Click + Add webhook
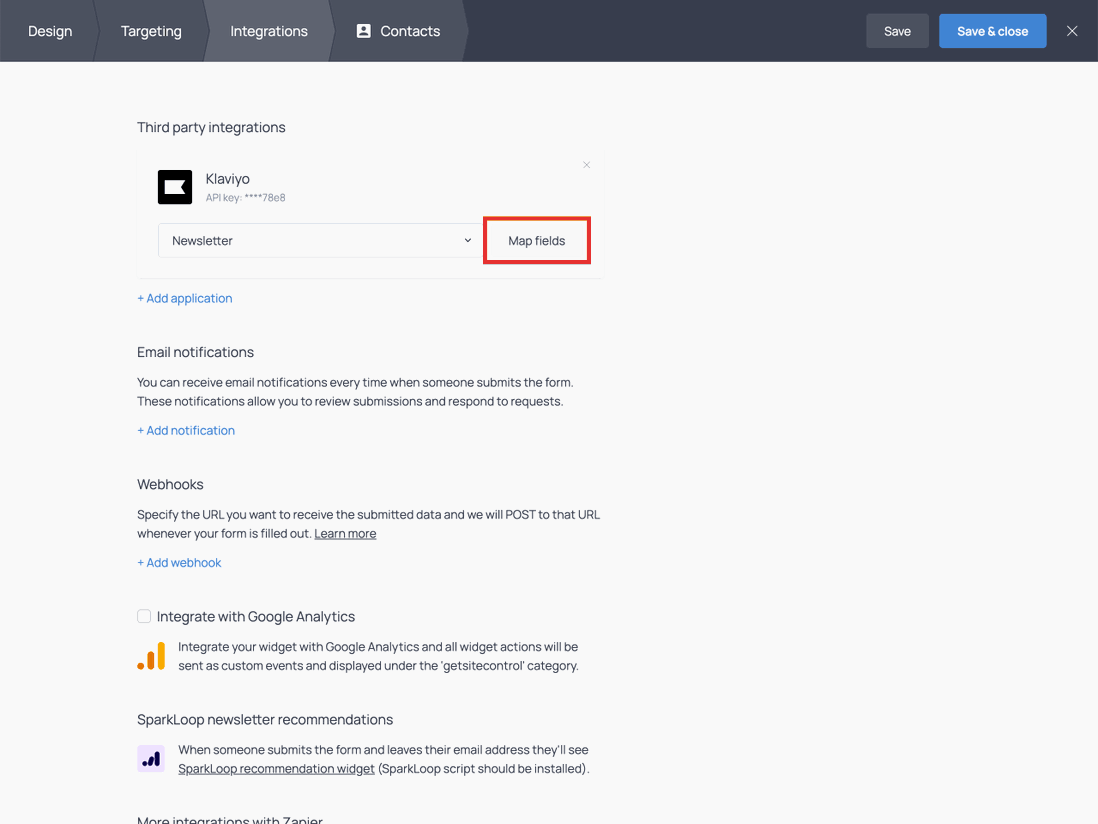This screenshot has width=1098, height=824. [179, 562]
